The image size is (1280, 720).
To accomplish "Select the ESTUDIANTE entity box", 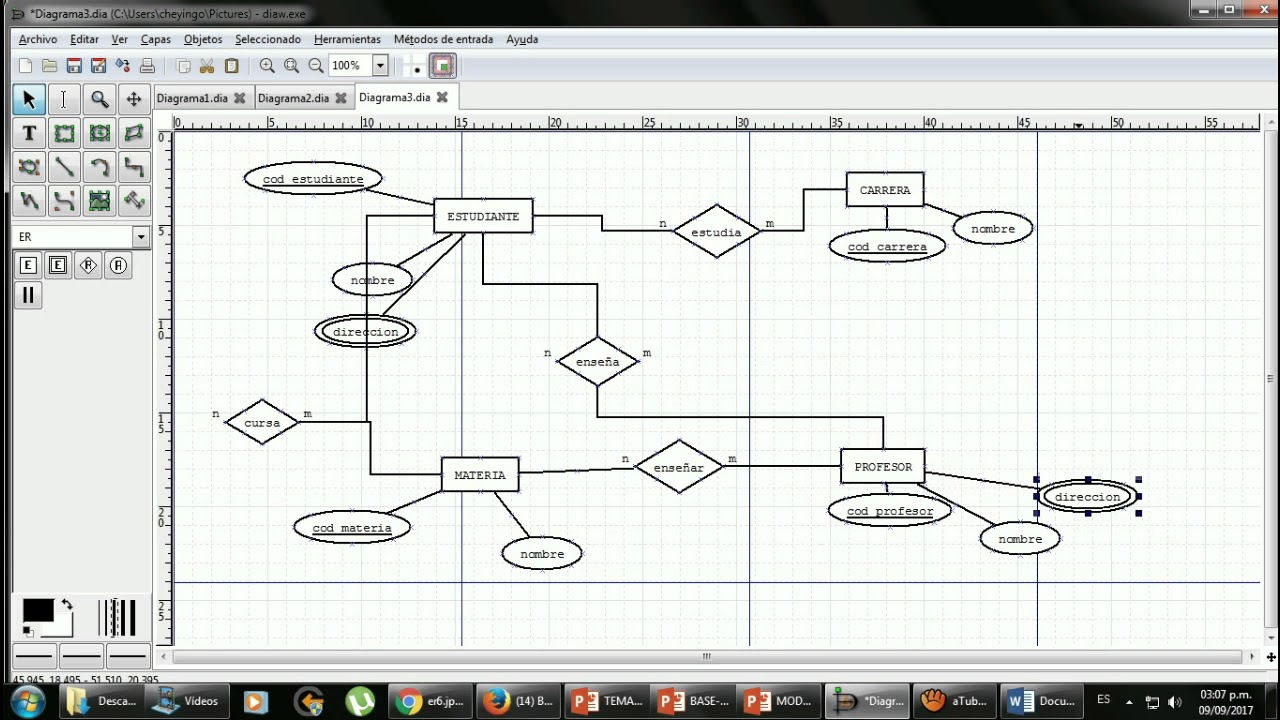I will (483, 217).
